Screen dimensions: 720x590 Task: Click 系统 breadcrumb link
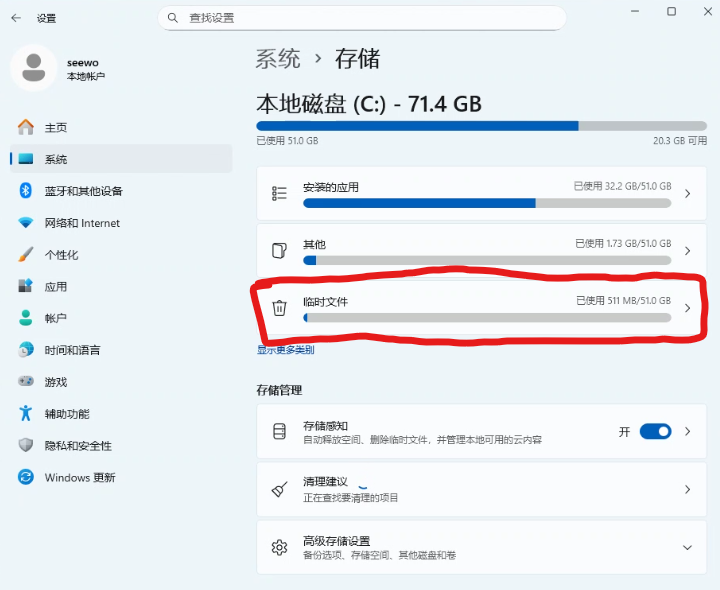(278, 59)
